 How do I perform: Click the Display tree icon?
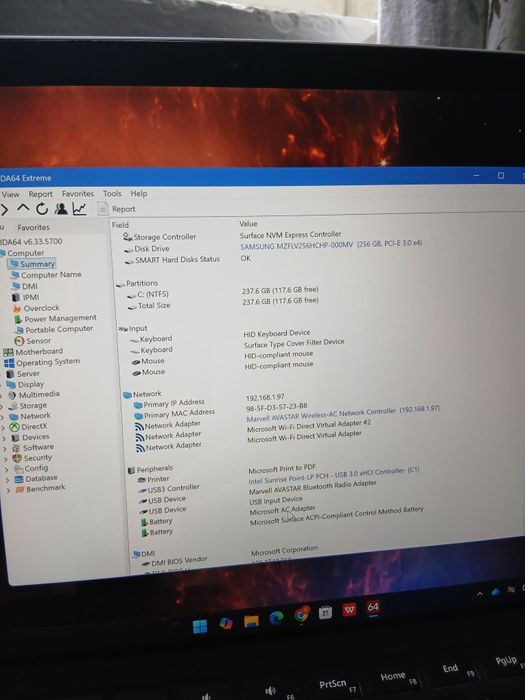tap(11, 384)
